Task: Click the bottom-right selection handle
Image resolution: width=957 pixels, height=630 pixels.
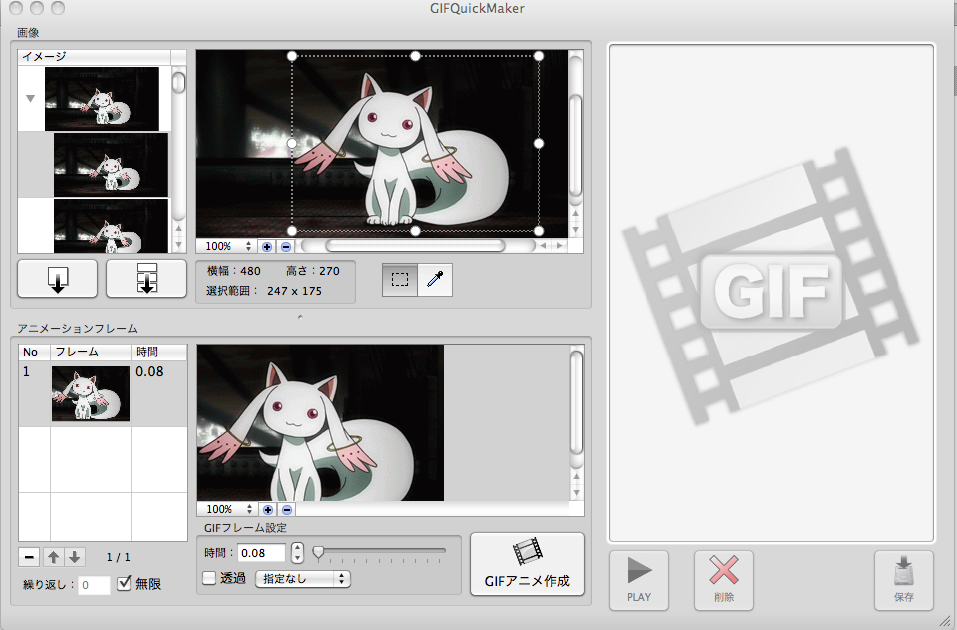Action: 539,231
